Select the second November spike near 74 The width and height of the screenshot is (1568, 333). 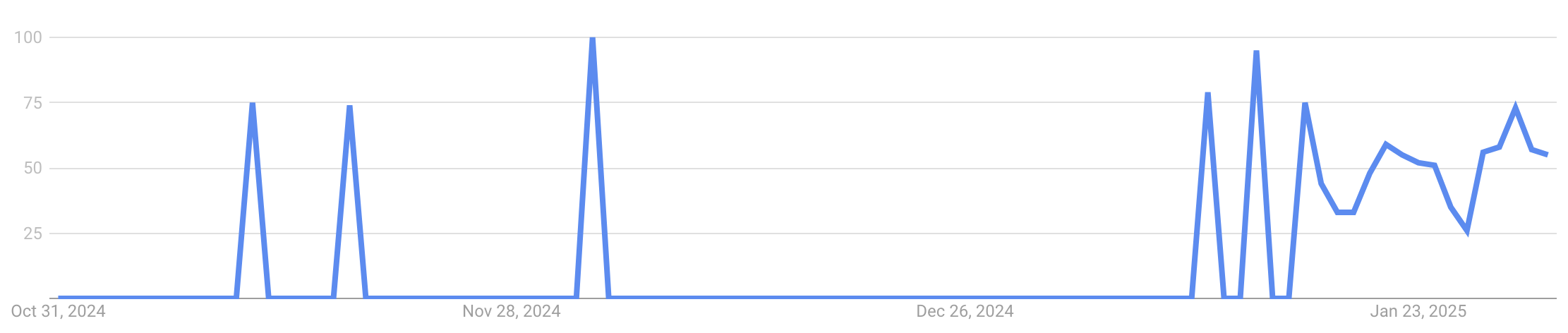349,107
